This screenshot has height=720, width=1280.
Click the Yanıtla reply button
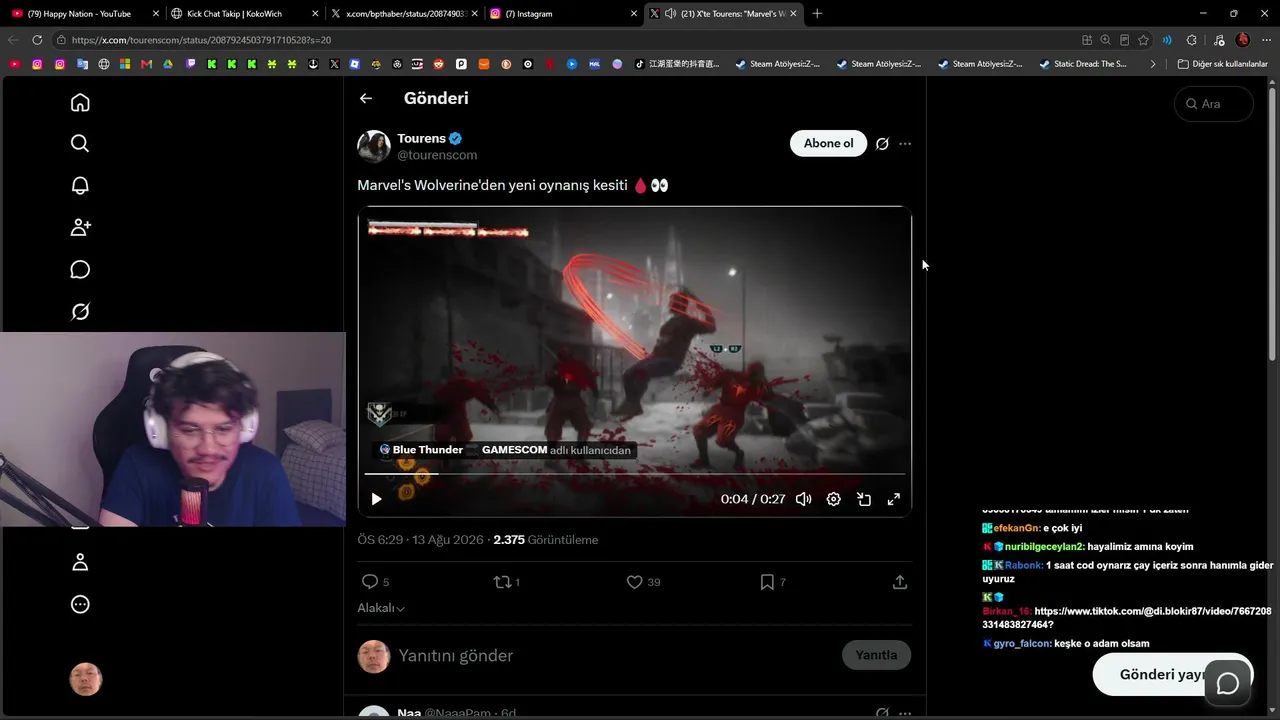point(876,655)
